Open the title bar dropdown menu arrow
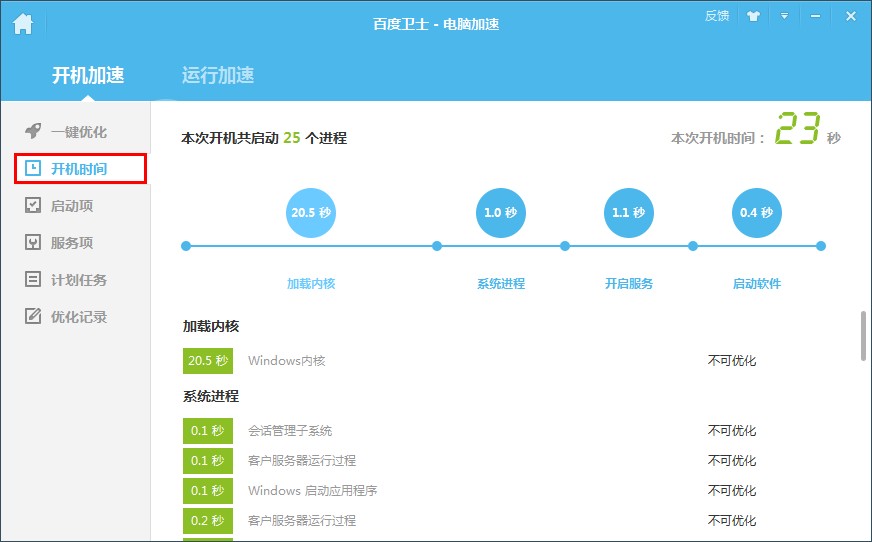872x542 pixels. 784,16
